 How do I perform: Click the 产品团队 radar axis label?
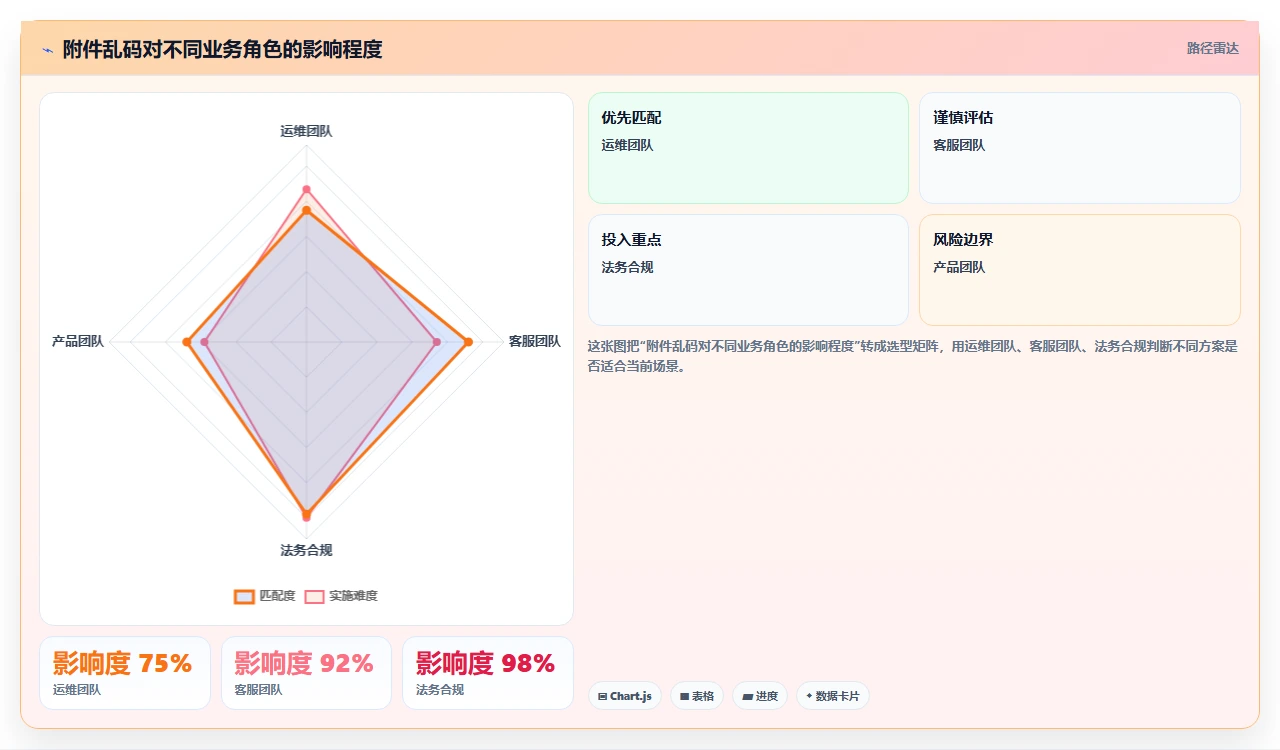tap(78, 342)
